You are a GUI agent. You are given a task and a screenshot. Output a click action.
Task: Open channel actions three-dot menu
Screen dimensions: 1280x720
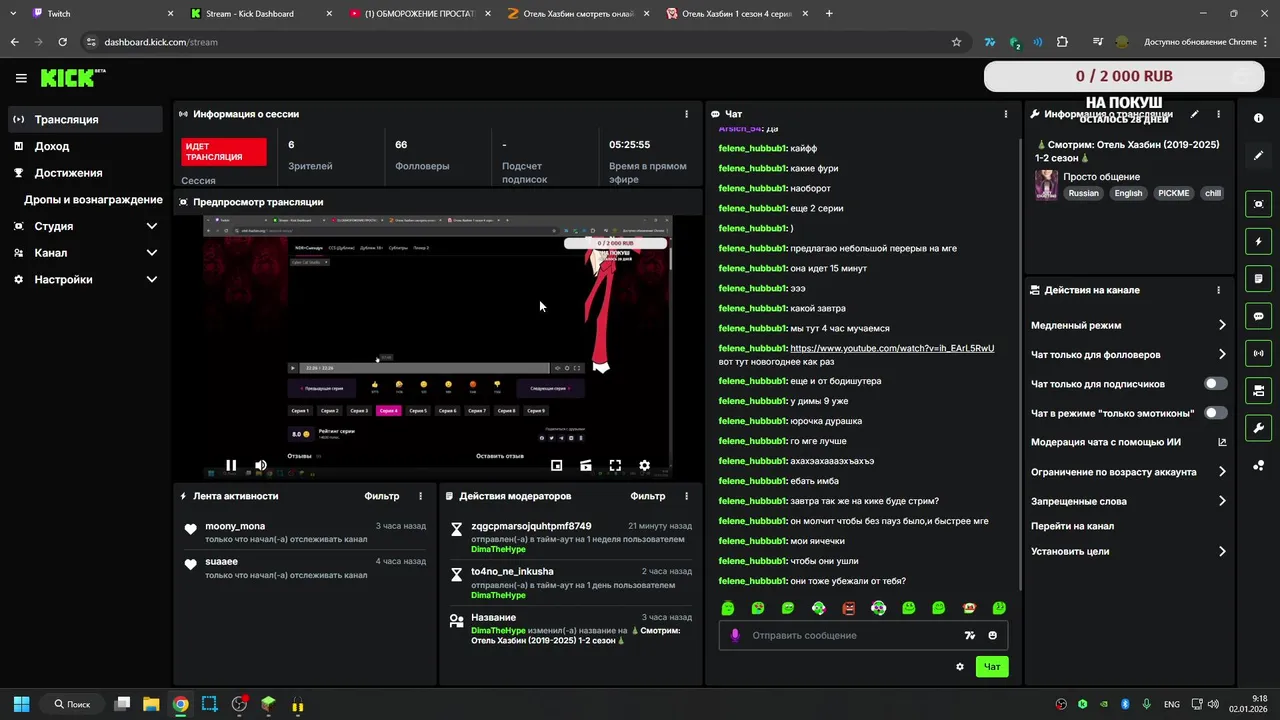click(1218, 290)
